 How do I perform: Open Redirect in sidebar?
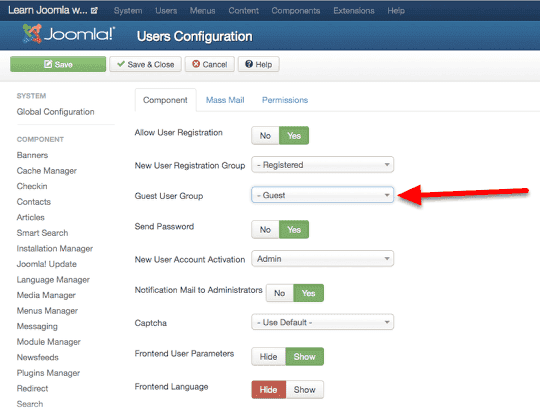click(32, 388)
